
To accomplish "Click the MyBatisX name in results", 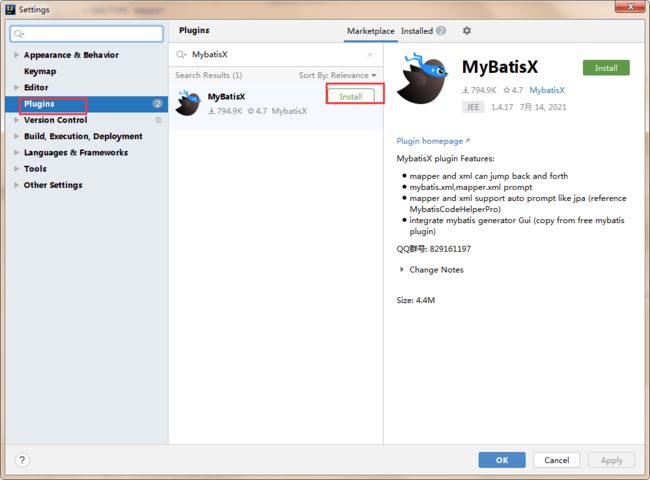I will (x=226, y=97).
